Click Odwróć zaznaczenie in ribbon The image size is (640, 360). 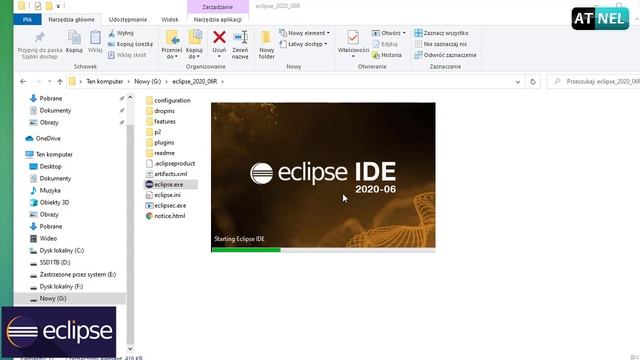pos(445,55)
